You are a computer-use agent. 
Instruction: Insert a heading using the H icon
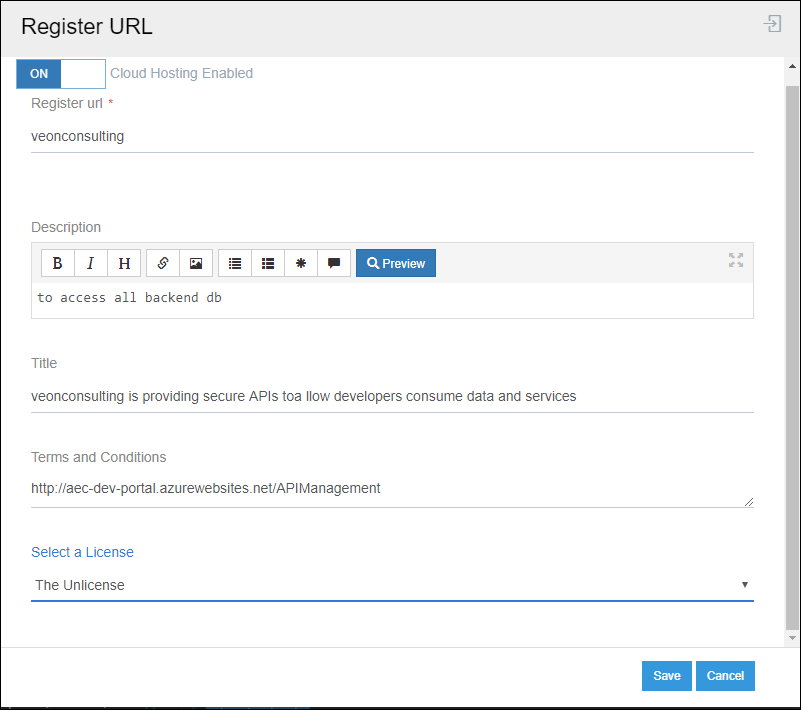123,262
